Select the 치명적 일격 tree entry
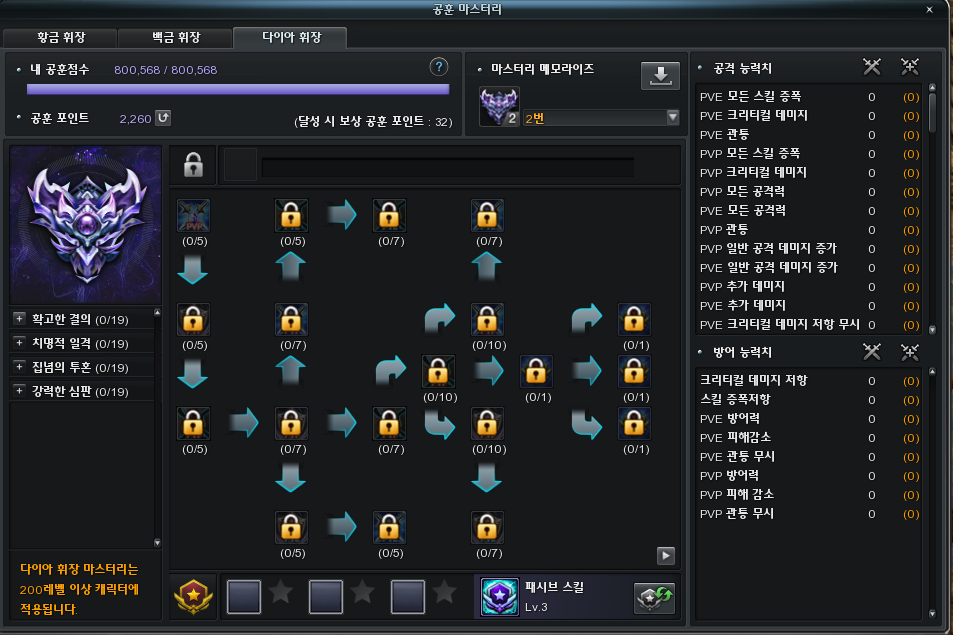The width and height of the screenshot is (953, 635). point(81,343)
